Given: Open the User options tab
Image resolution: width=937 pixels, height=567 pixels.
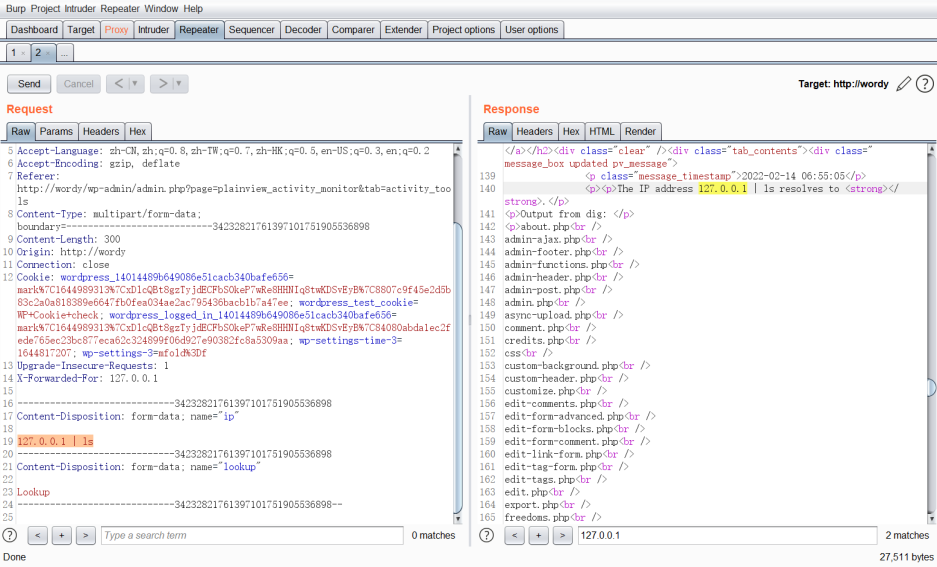Looking at the screenshot, I should pyautogui.click(x=532, y=29).
